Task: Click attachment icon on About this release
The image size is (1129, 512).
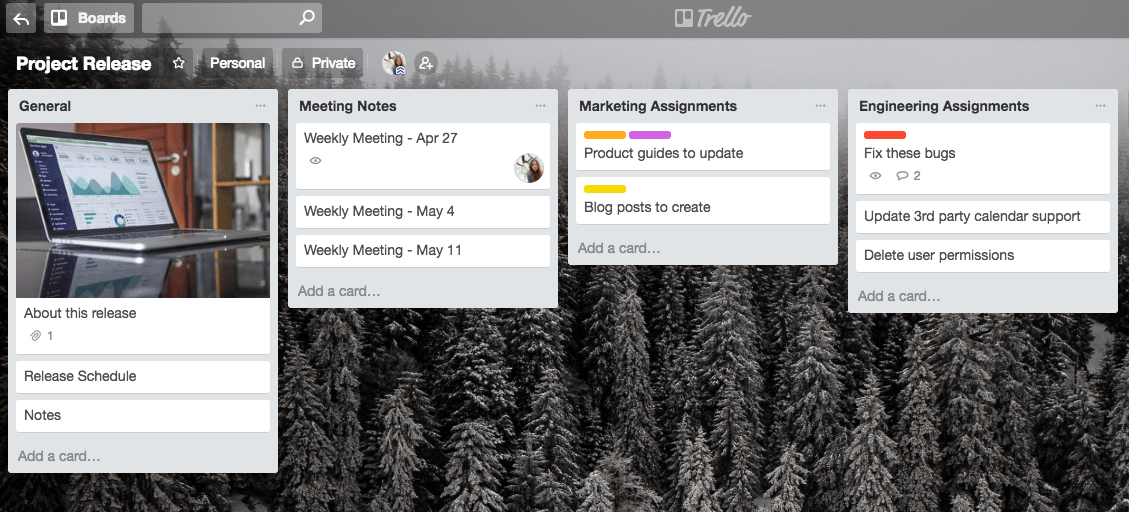Action: coord(36,336)
